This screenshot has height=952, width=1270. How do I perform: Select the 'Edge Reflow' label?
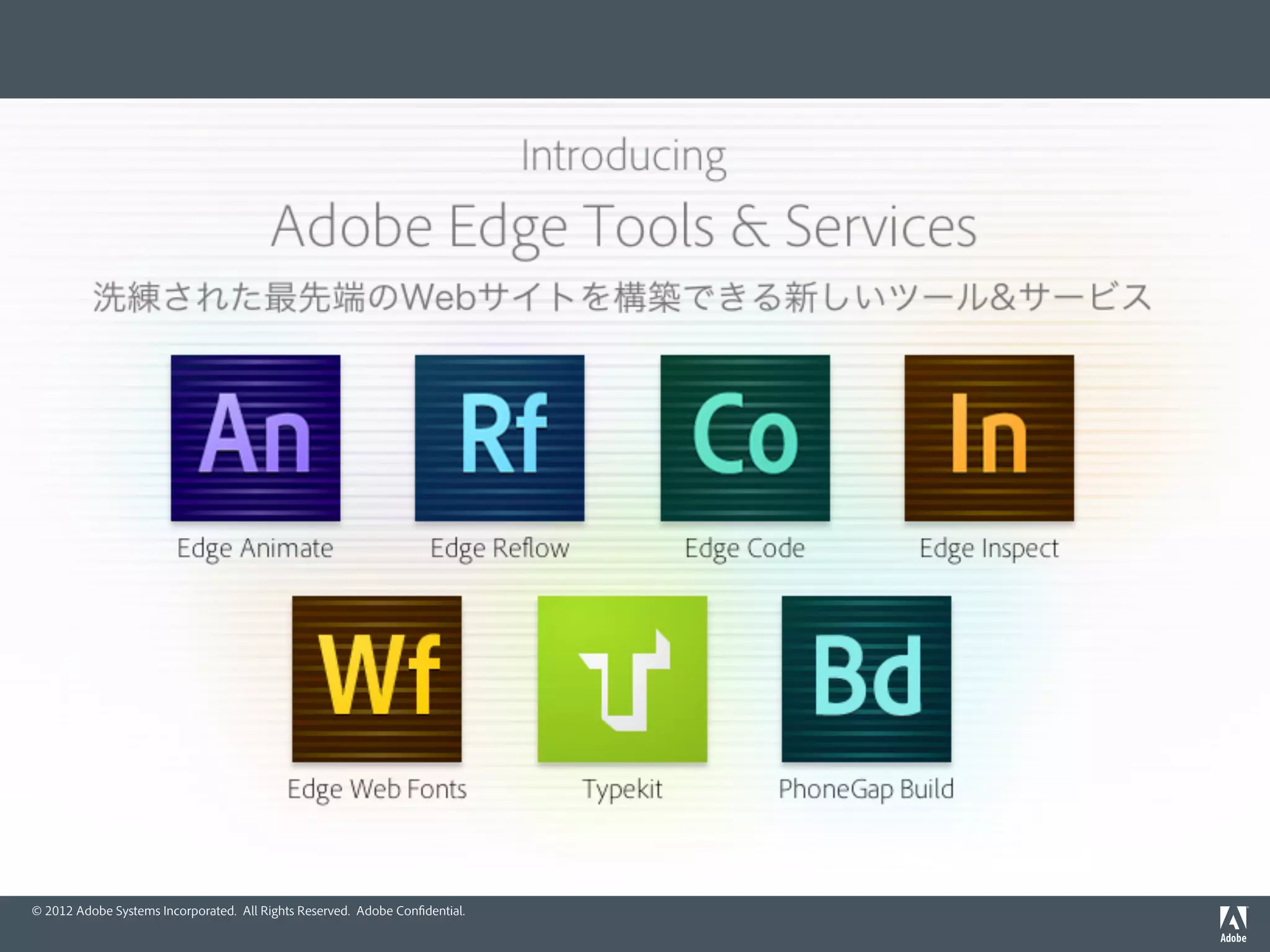pos(500,549)
